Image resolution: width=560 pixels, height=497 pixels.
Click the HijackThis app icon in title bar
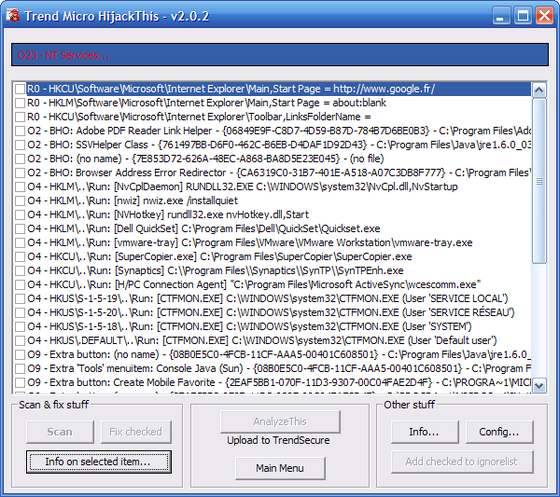[x=12, y=15]
